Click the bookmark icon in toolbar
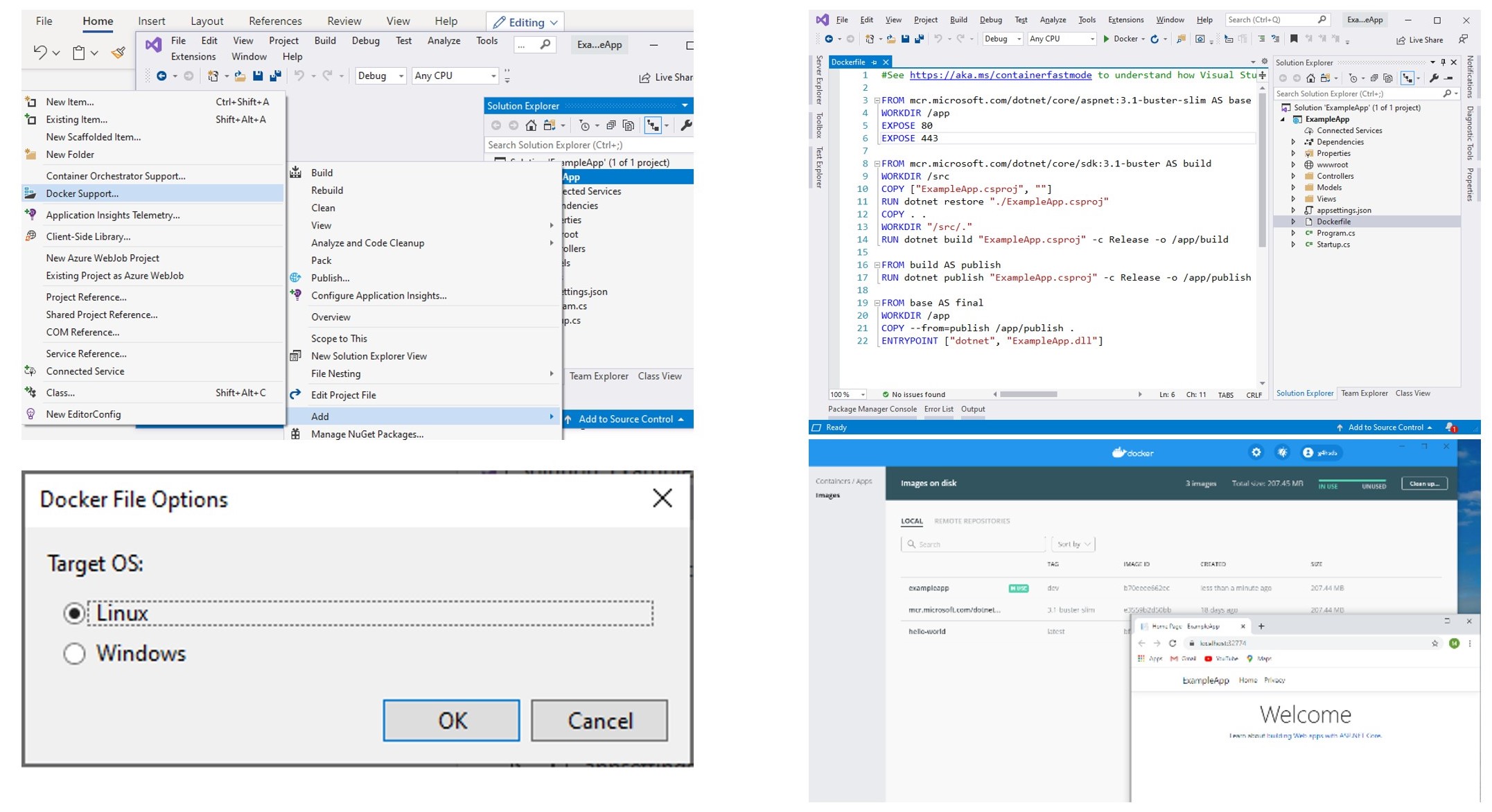This screenshot has height=812, width=1492. (x=1293, y=39)
